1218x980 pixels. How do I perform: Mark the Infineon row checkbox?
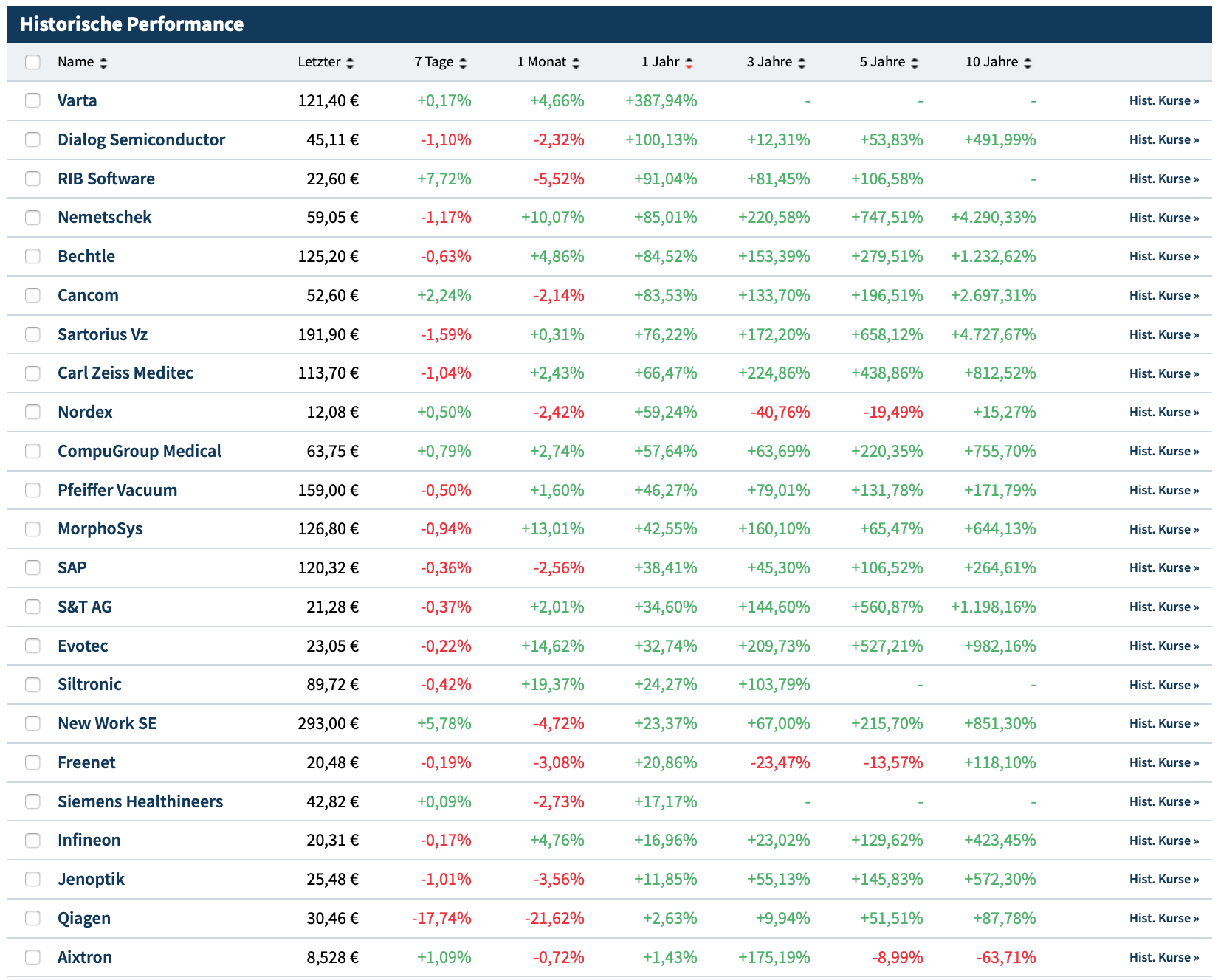coord(32,841)
